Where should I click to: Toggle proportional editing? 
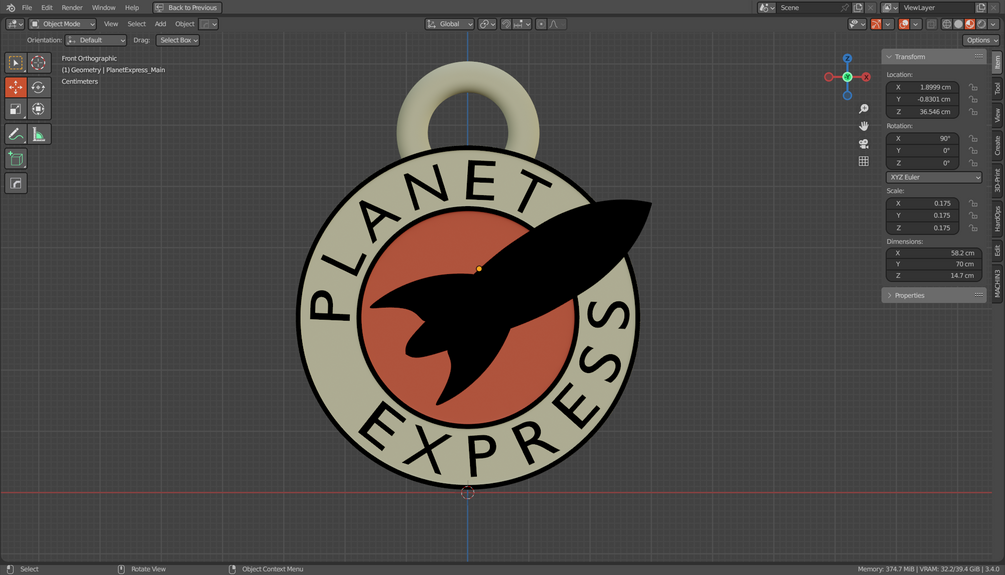tap(541, 24)
